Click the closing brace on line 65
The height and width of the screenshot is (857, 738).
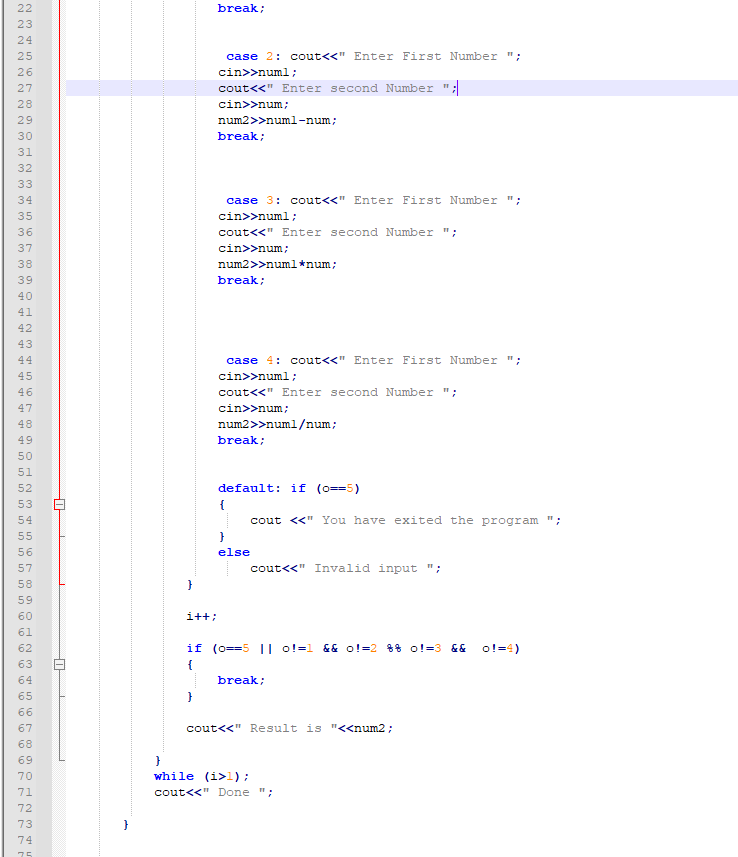[x=190, y=697]
